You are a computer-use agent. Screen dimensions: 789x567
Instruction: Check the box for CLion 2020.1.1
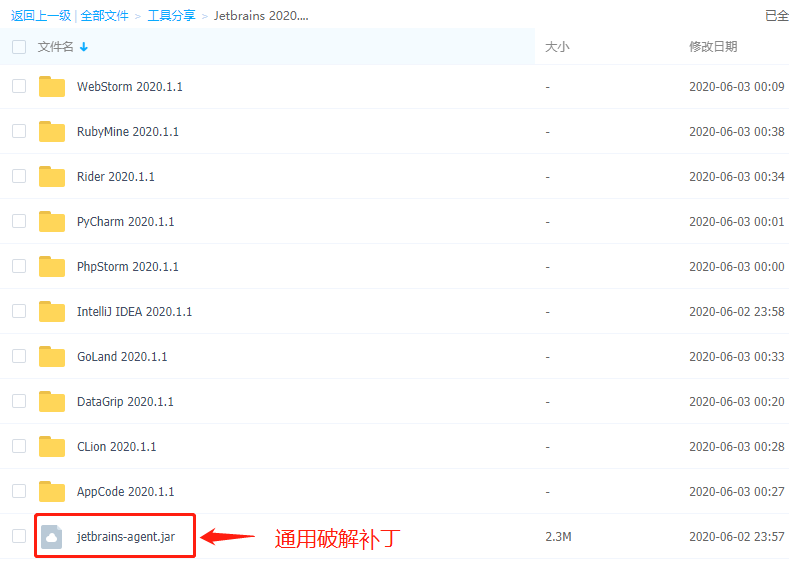coord(19,447)
